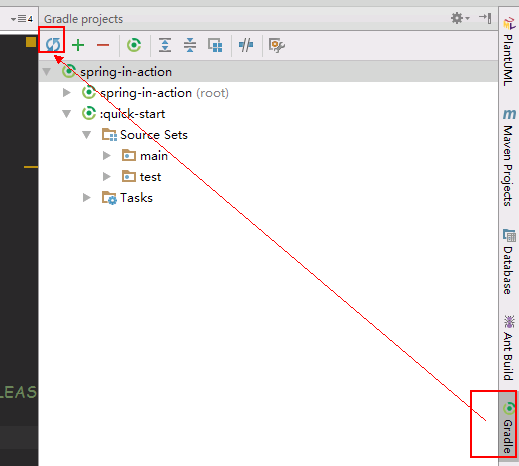Hide the Gradle projects tool window
Image resolution: width=519 pixels, height=466 pixels.
(485, 18)
